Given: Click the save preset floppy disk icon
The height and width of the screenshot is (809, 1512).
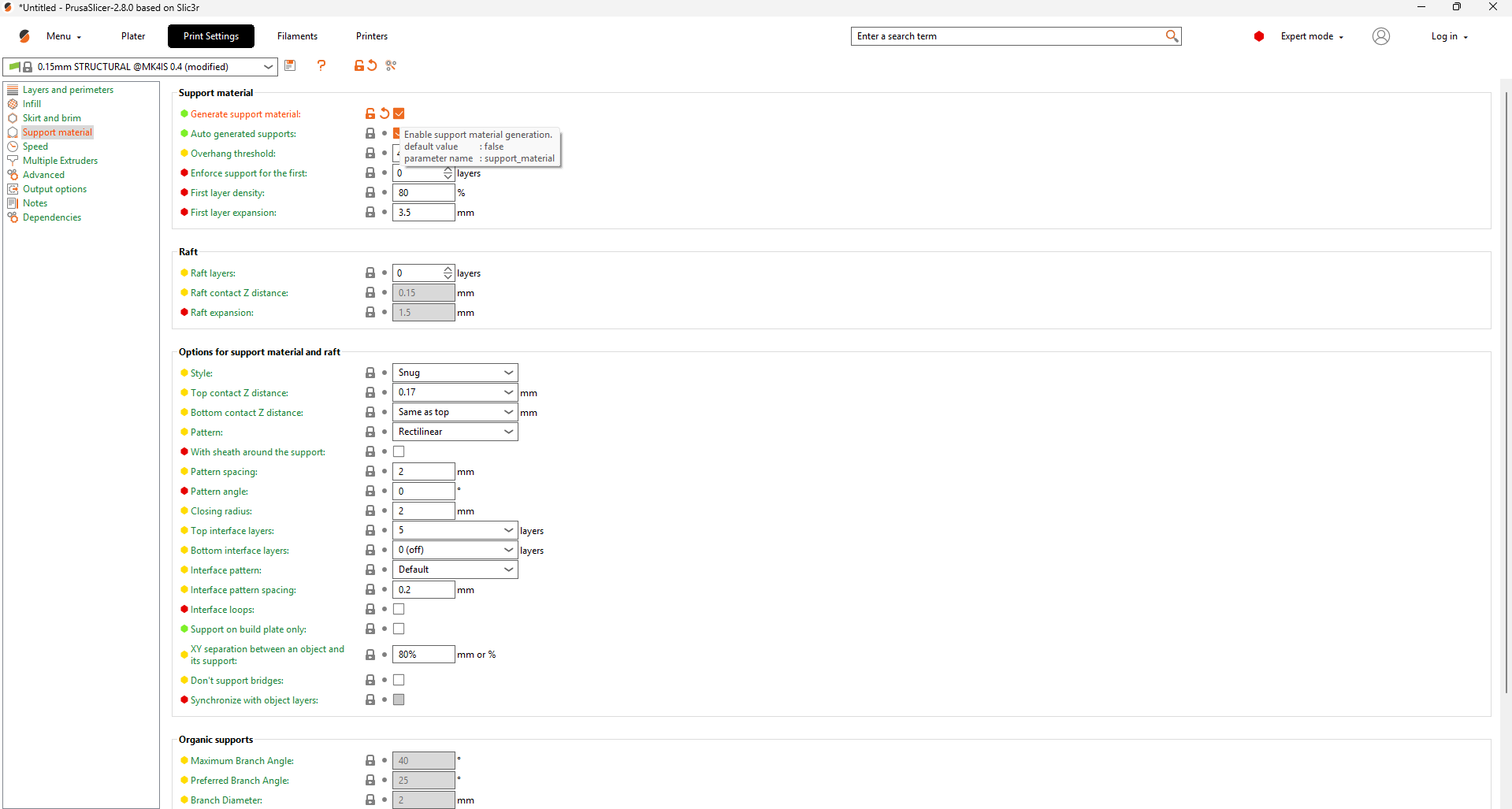Looking at the screenshot, I should (290, 66).
